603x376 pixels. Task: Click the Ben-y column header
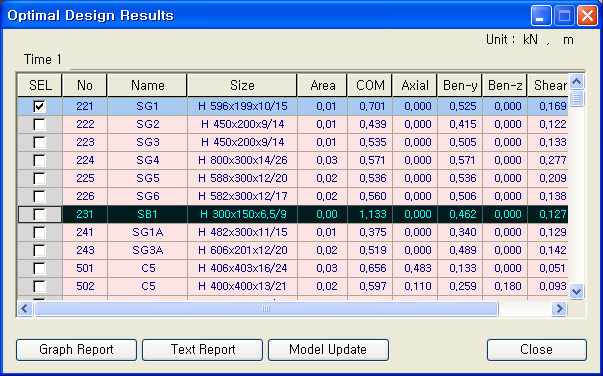click(460, 85)
